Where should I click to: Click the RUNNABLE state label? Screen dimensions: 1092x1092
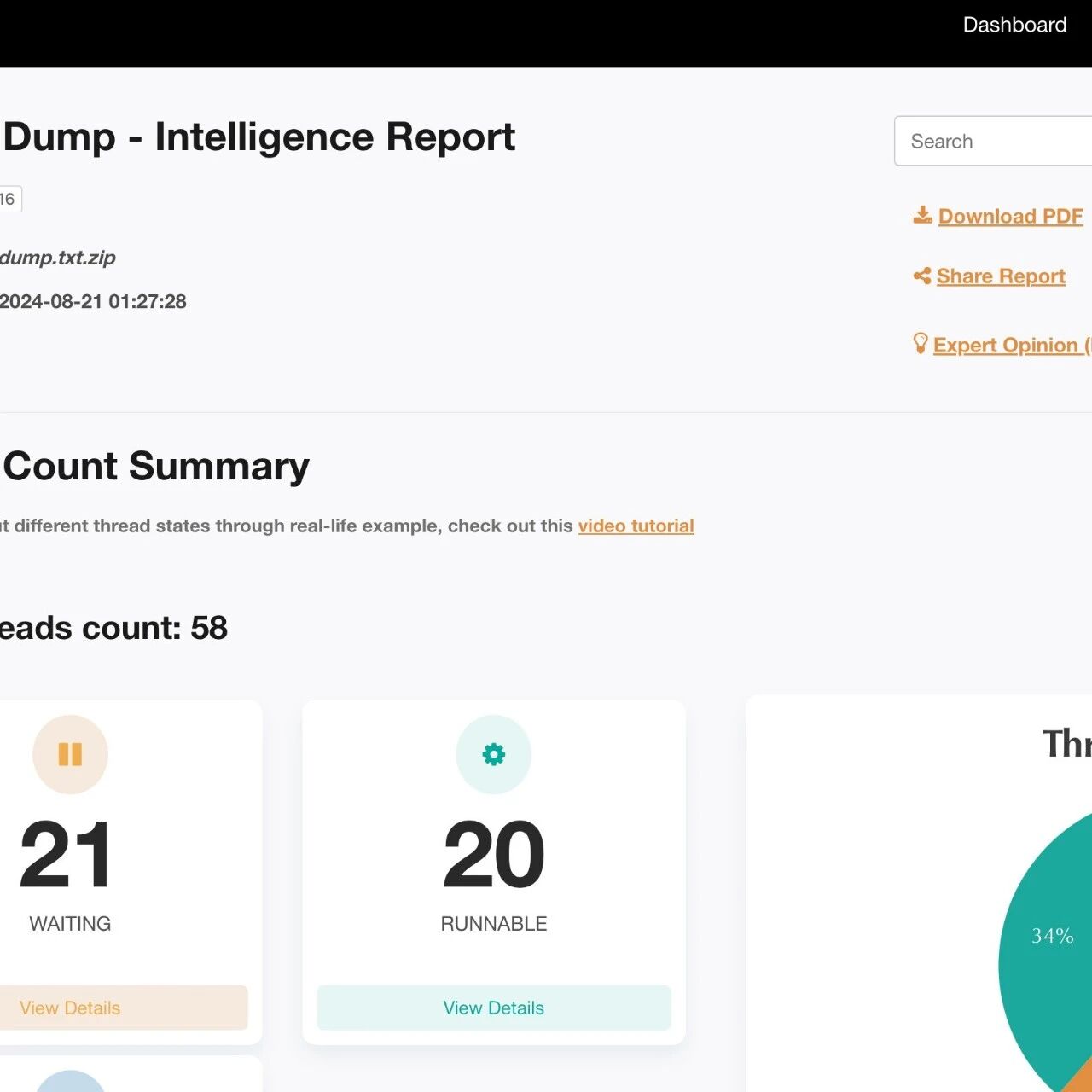493,924
